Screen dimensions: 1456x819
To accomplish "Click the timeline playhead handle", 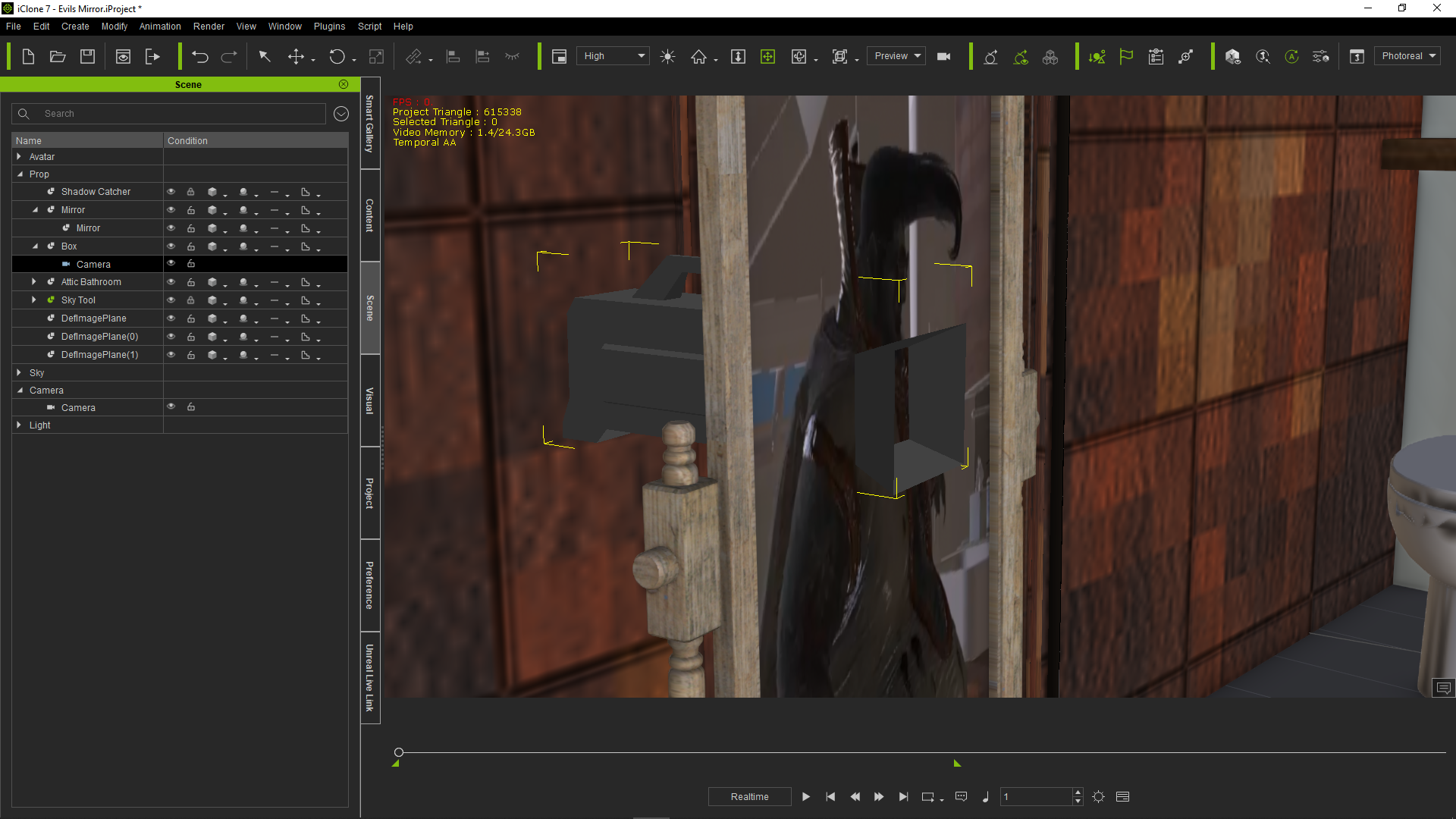I will click(398, 752).
